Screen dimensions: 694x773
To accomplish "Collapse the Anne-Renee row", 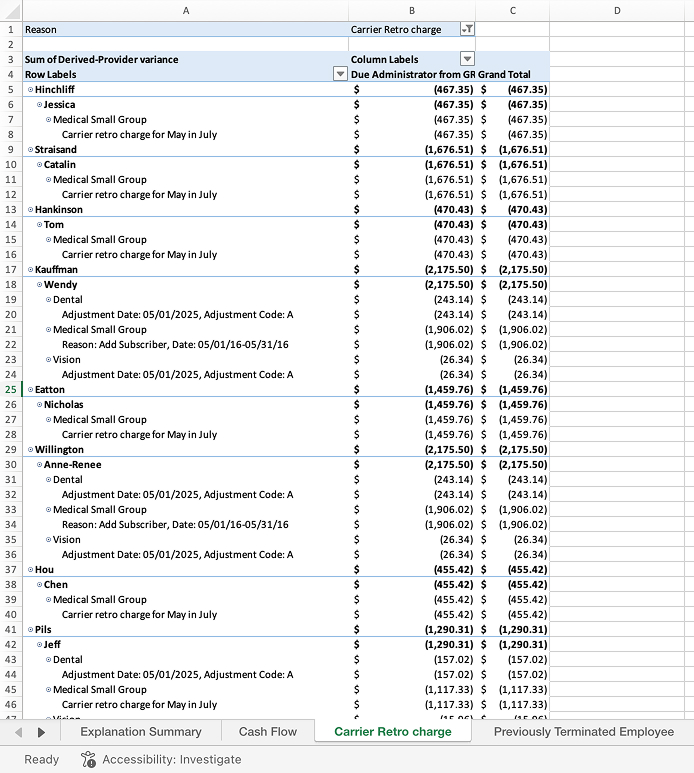I will 39,464.
